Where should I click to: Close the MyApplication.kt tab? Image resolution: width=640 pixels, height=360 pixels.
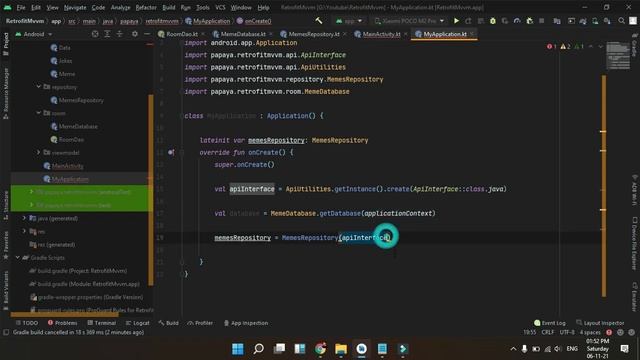click(472, 34)
